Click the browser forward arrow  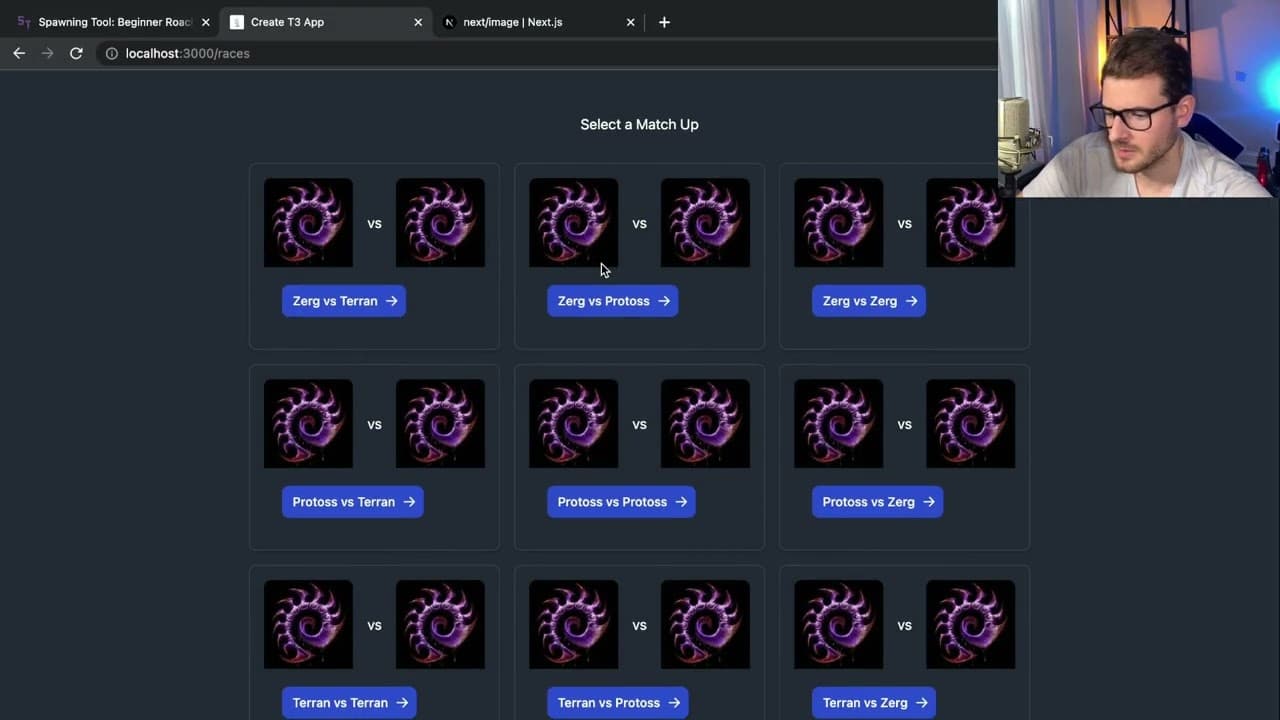coord(47,53)
